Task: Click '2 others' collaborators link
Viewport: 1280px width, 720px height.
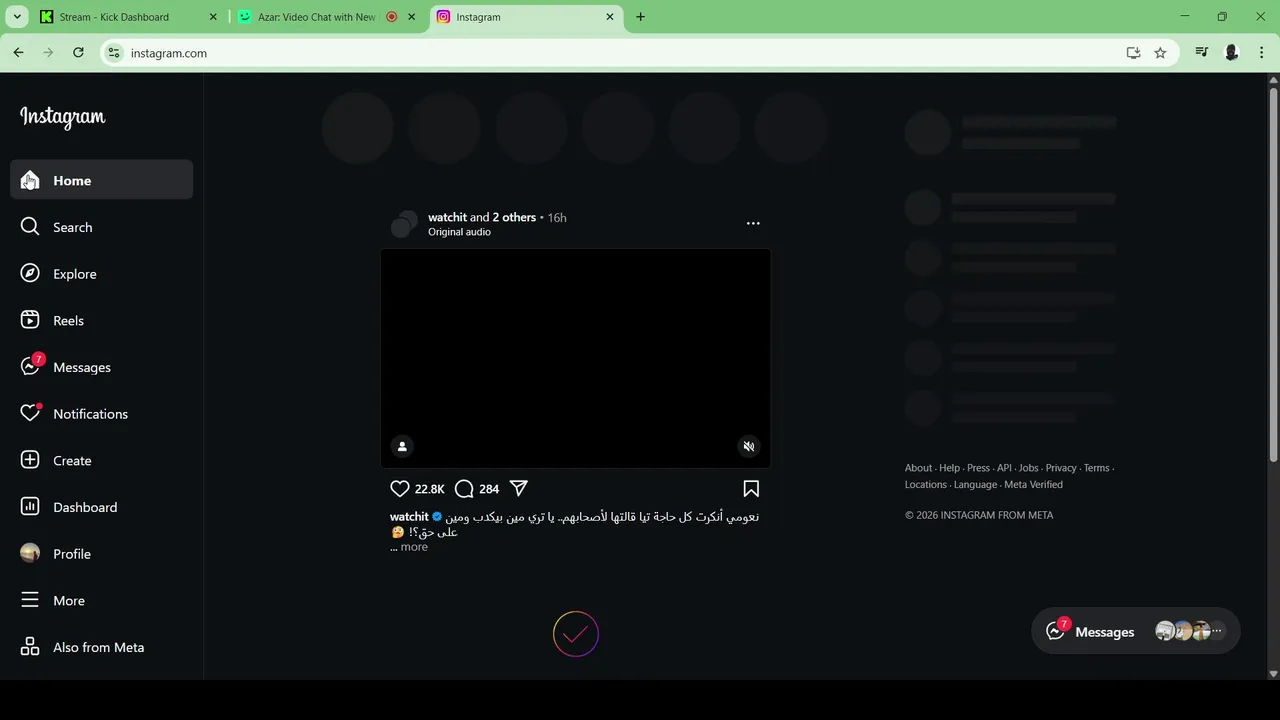Action: click(514, 217)
